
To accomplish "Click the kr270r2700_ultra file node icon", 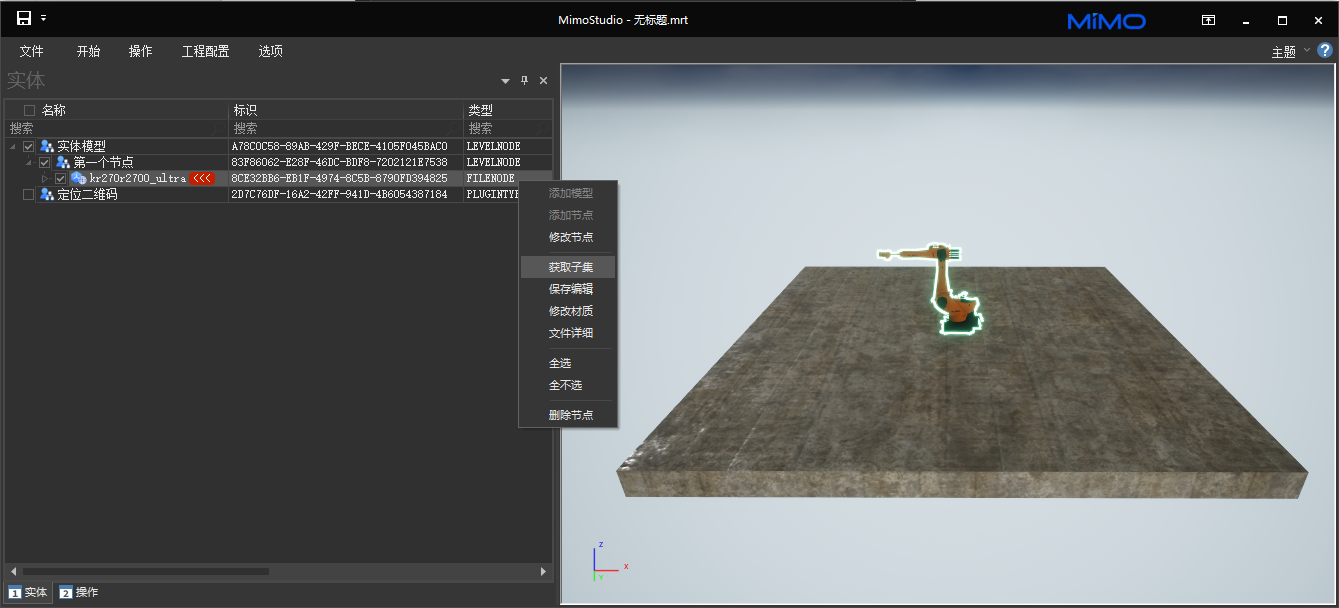I will tap(78, 178).
